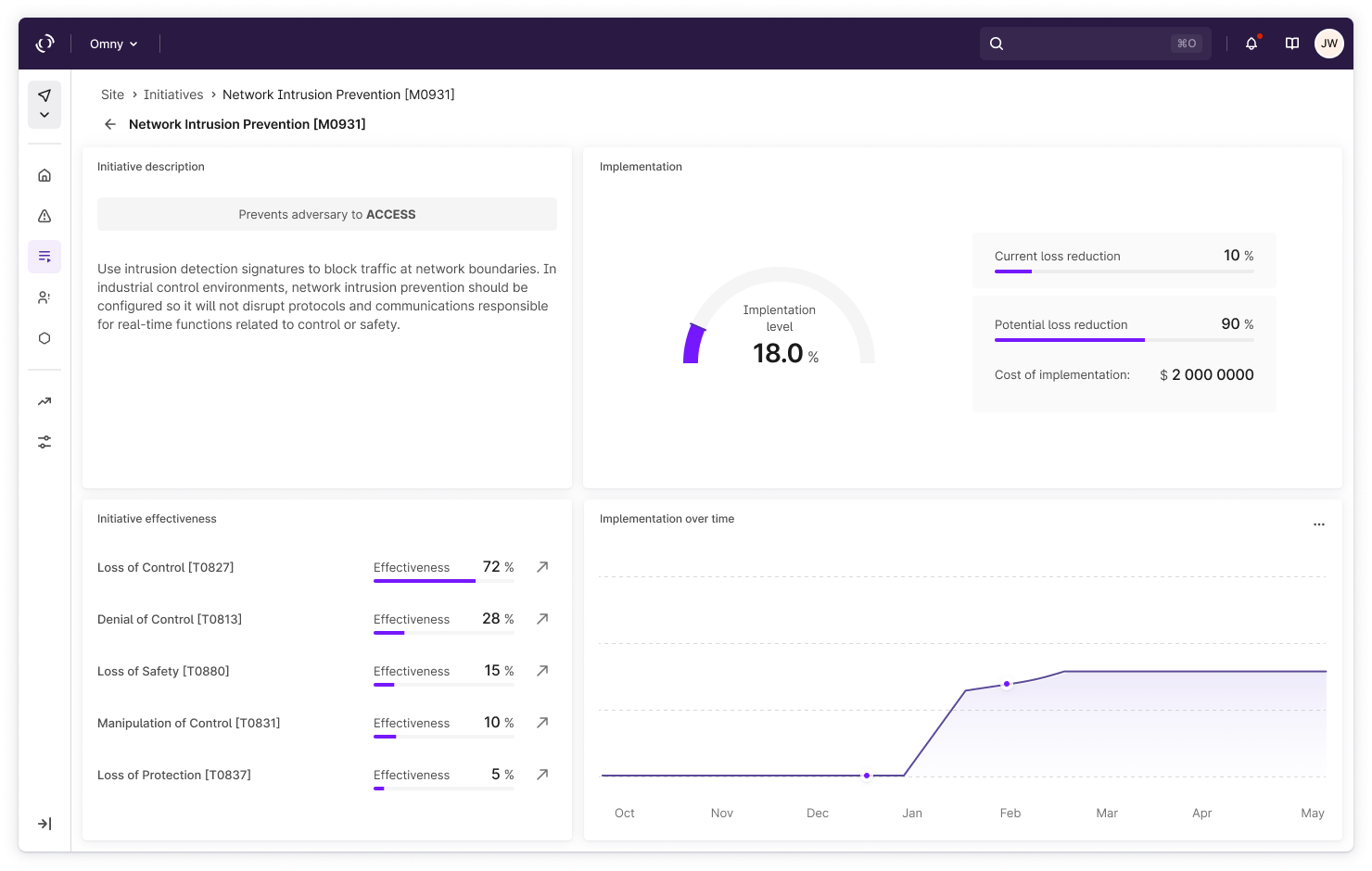
Task: Open Loss of Safety [T0880] arrow link
Action: point(542,670)
